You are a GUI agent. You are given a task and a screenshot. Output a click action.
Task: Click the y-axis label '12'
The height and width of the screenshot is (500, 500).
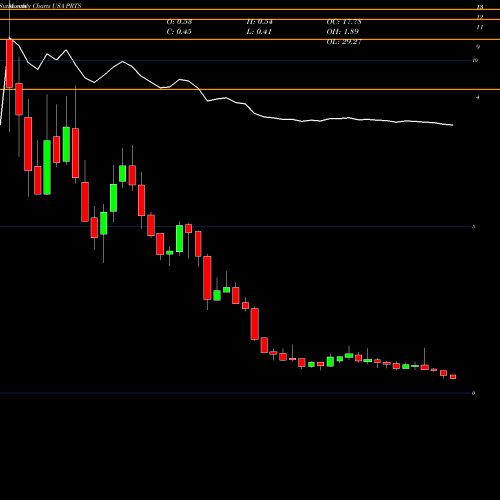coord(480,17)
